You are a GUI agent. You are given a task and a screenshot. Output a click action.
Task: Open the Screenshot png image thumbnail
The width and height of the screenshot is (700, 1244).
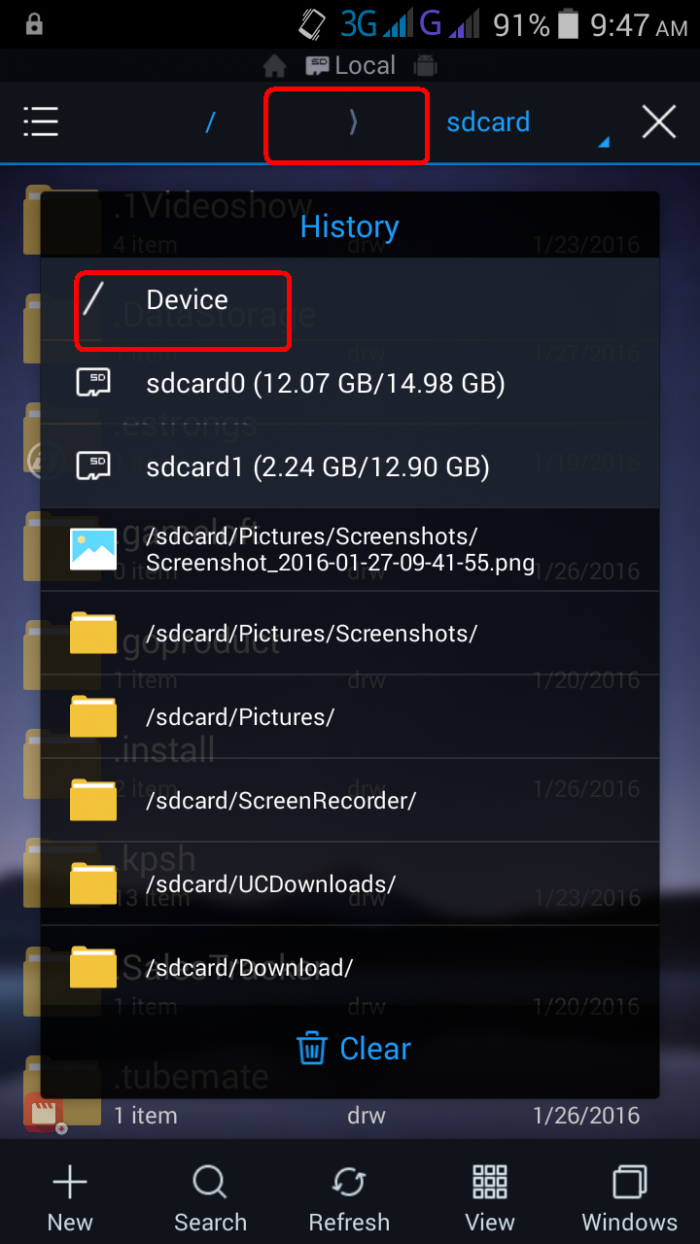[x=93, y=549]
